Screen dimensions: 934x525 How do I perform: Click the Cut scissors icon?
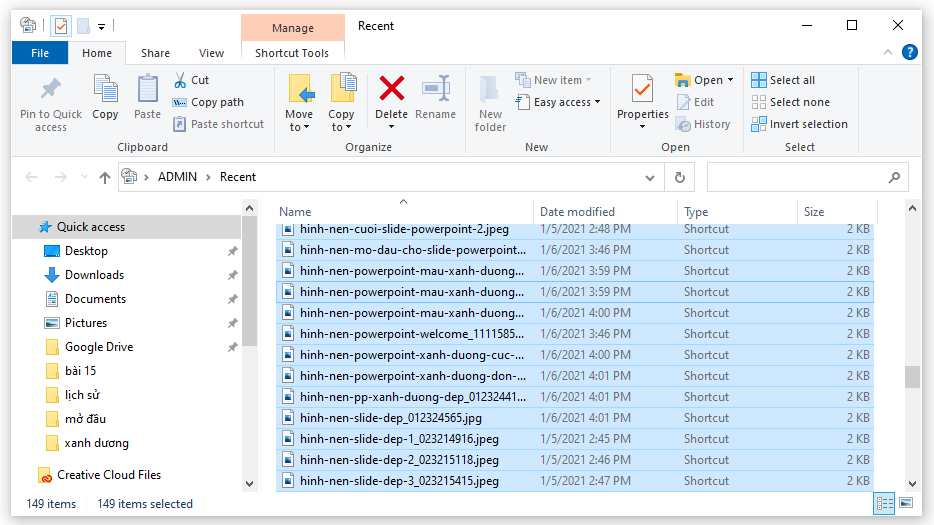click(180, 80)
